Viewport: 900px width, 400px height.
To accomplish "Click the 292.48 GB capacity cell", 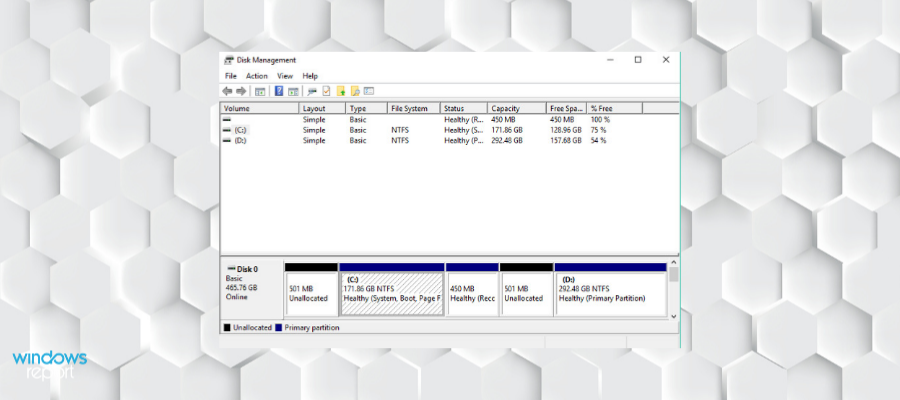I will [507, 141].
